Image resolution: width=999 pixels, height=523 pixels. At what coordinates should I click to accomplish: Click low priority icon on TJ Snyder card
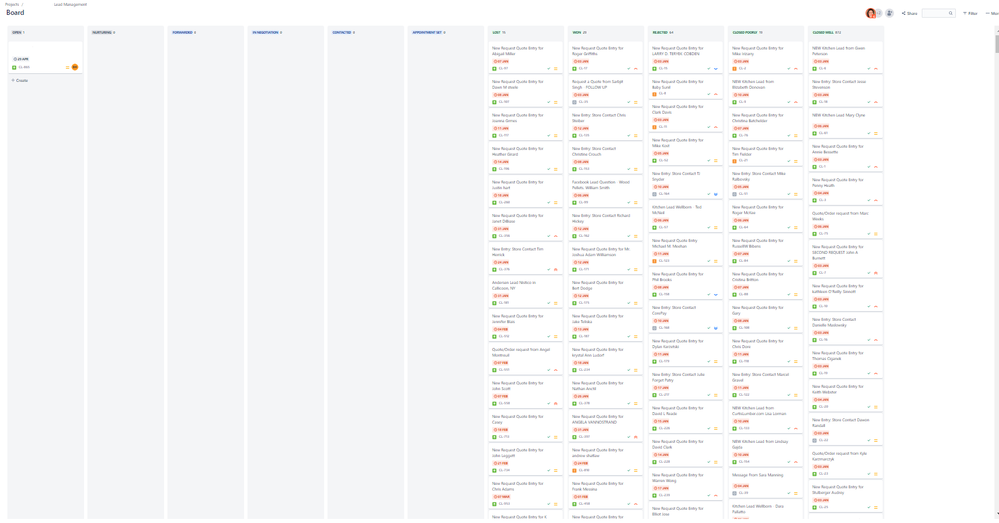coord(715,194)
